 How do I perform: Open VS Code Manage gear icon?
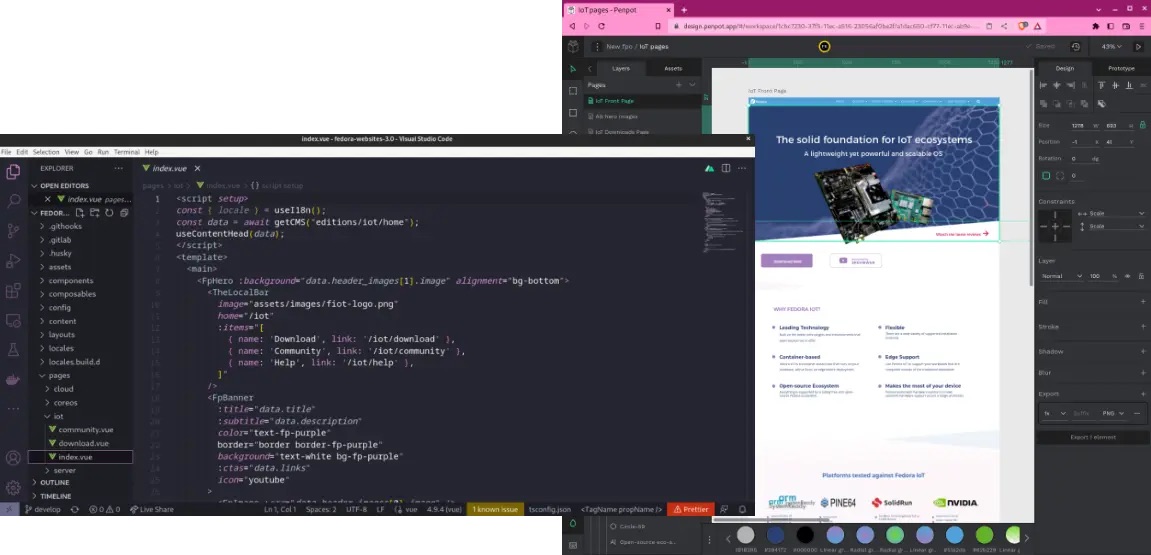[x=13, y=488]
